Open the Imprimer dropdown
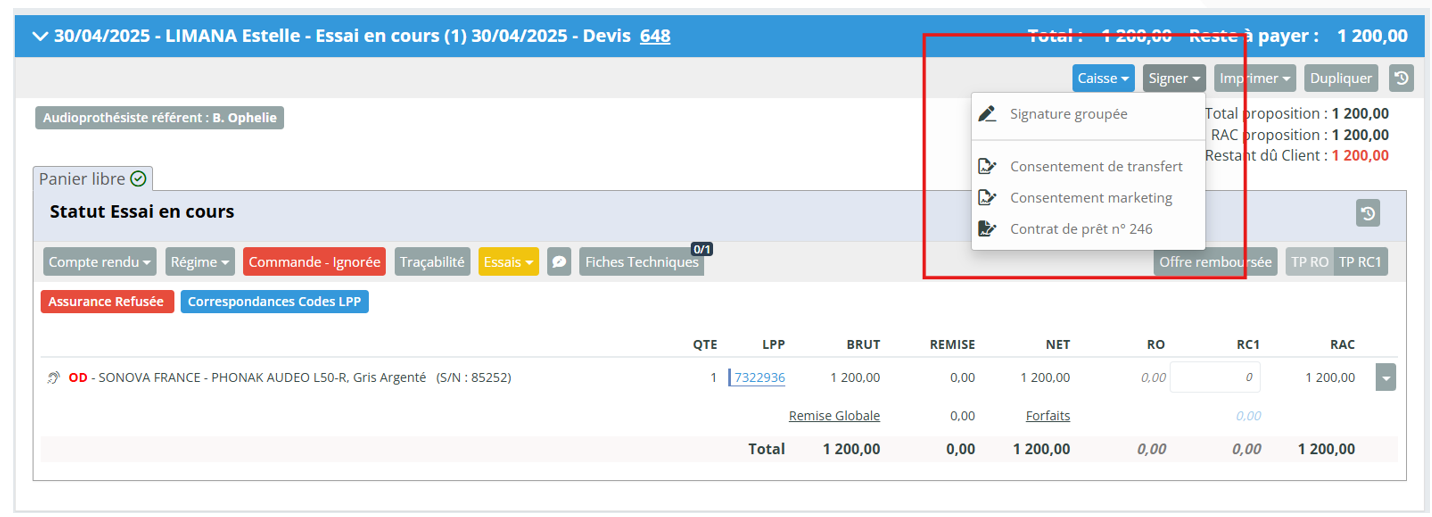This screenshot has height=517, width=1432. click(1255, 78)
